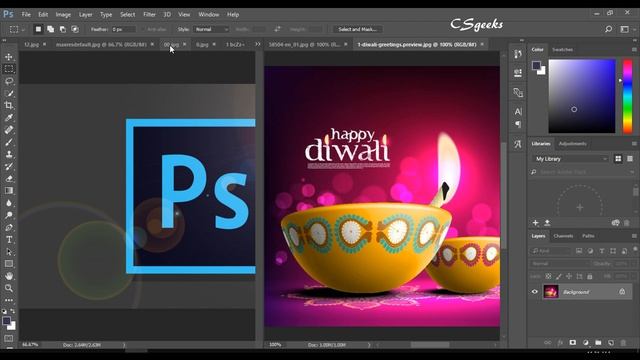The width and height of the screenshot is (640, 360).
Task: Click the search magnifier in options bar
Action: point(609,29)
